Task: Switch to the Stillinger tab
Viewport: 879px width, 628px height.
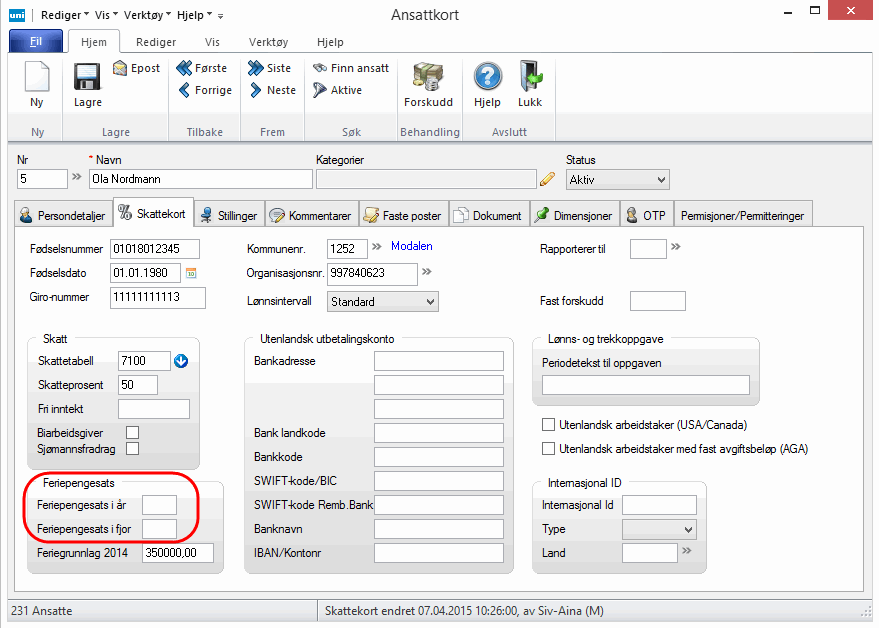Action: [x=228, y=215]
